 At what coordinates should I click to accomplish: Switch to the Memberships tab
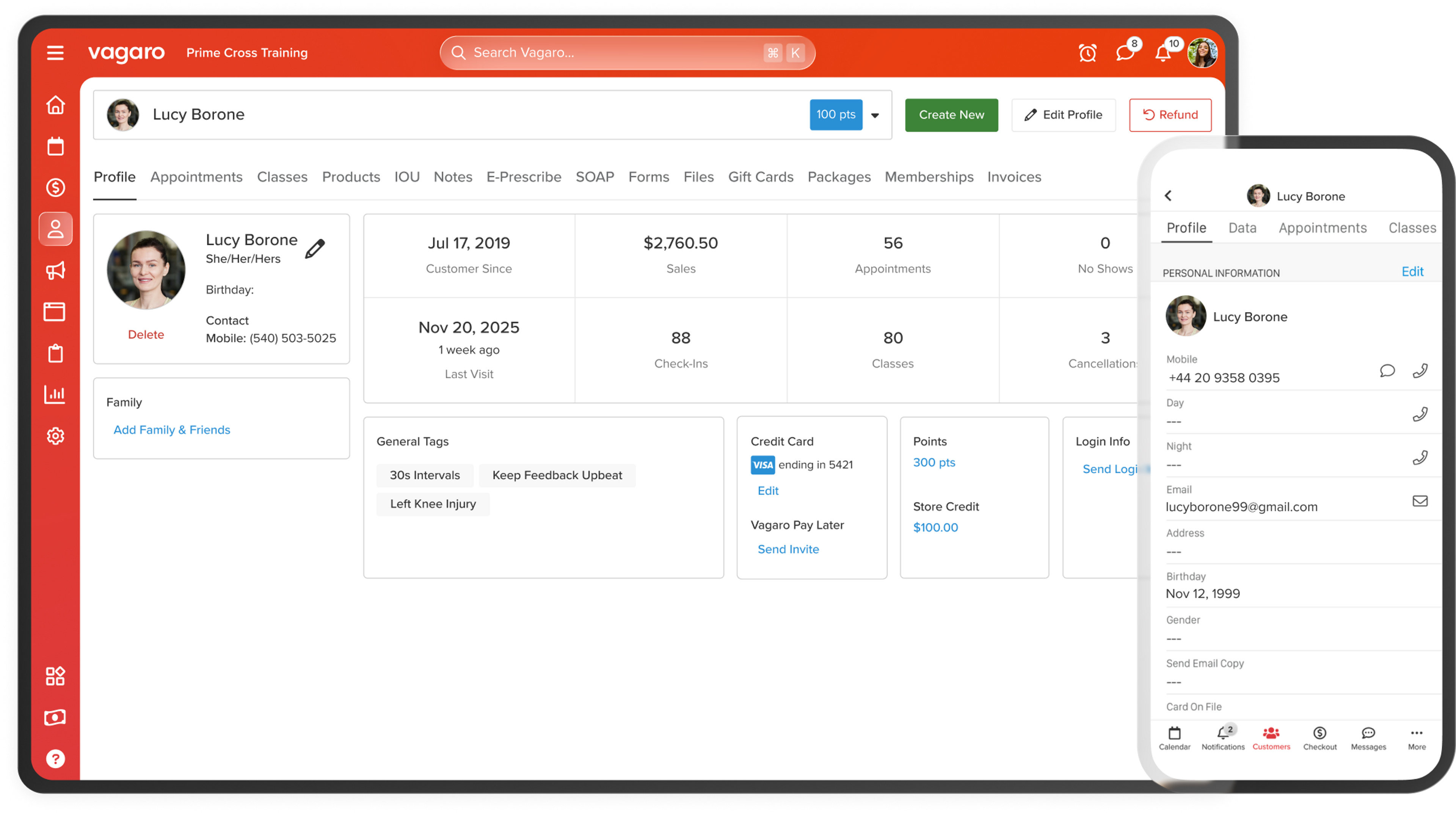[929, 177]
